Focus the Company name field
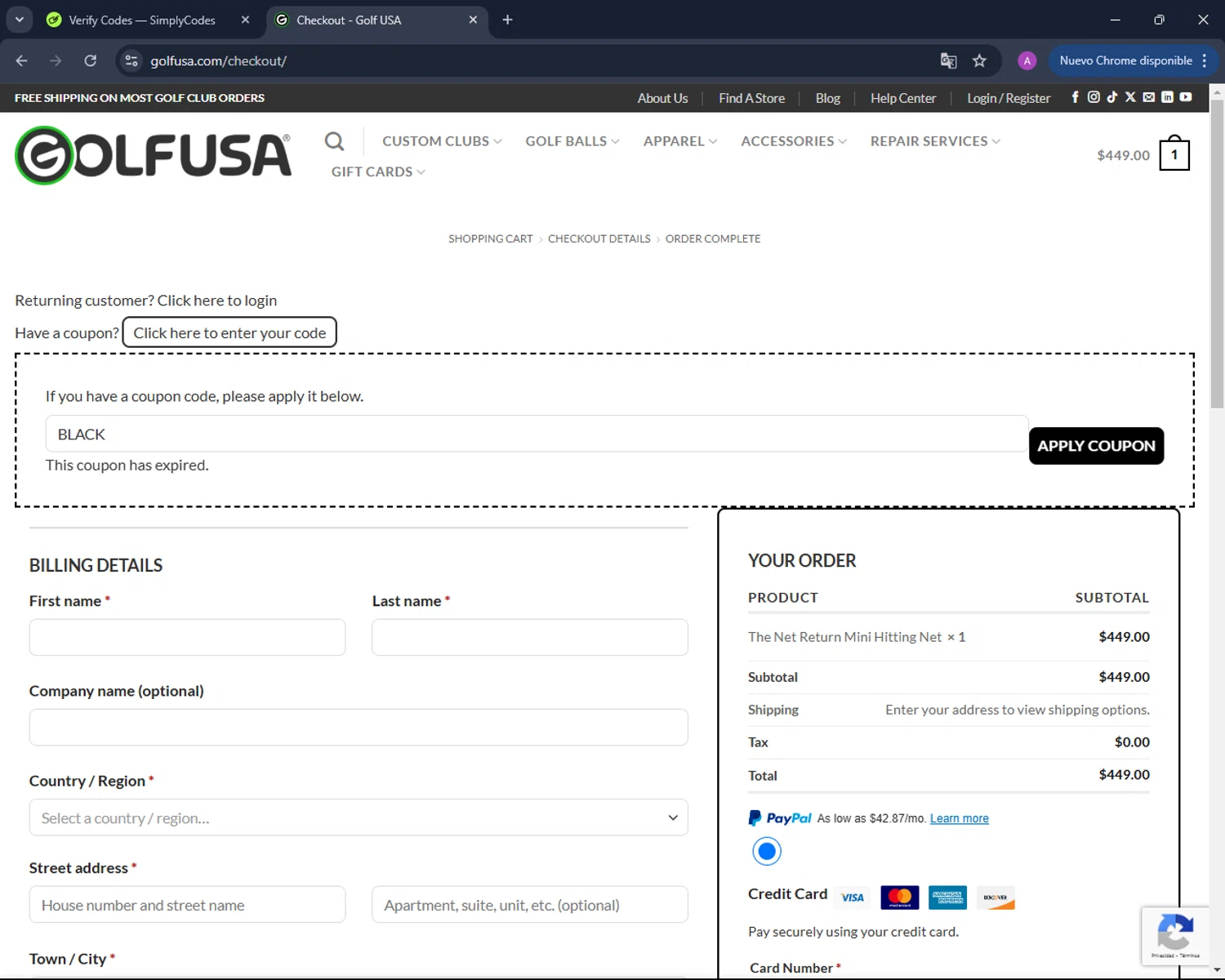The height and width of the screenshot is (980, 1225). 359,727
